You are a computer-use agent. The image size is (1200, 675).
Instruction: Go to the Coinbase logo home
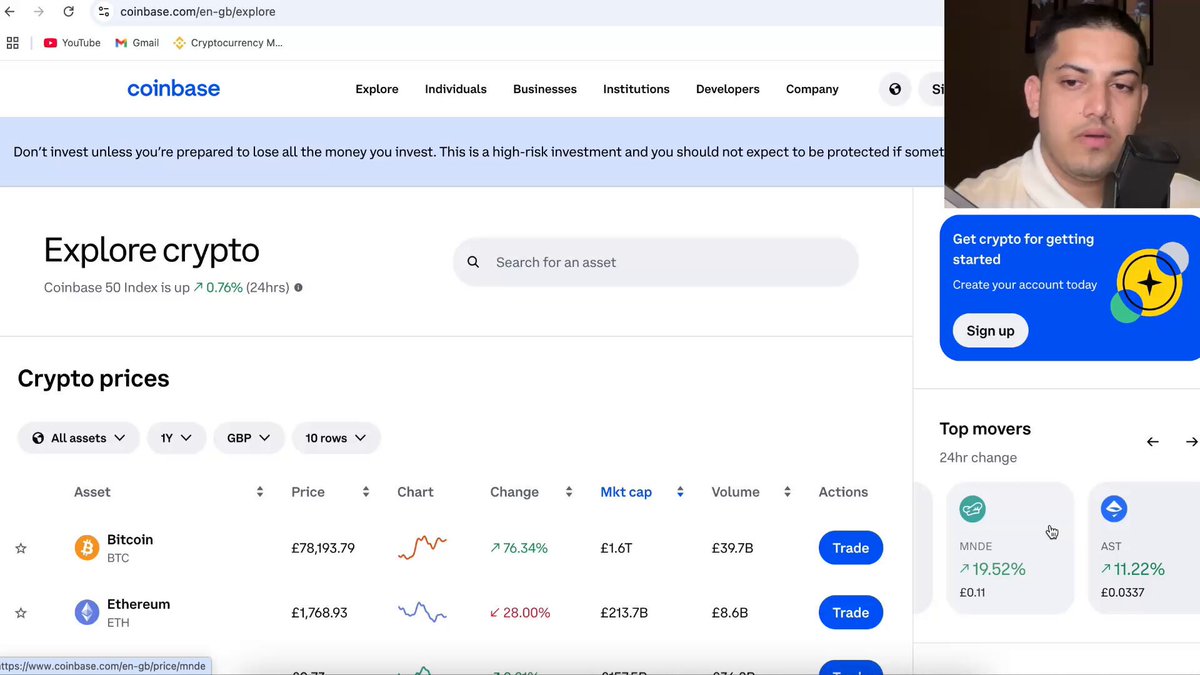[x=173, y=89]
